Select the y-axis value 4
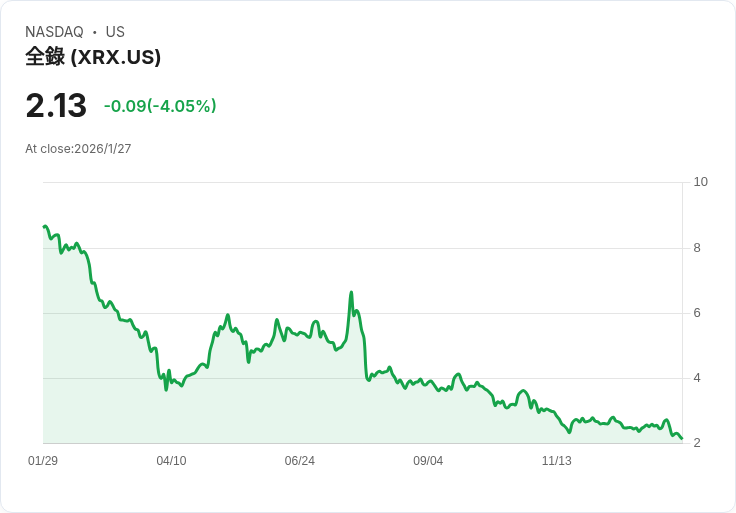The image size is (736, 513). 698,378
